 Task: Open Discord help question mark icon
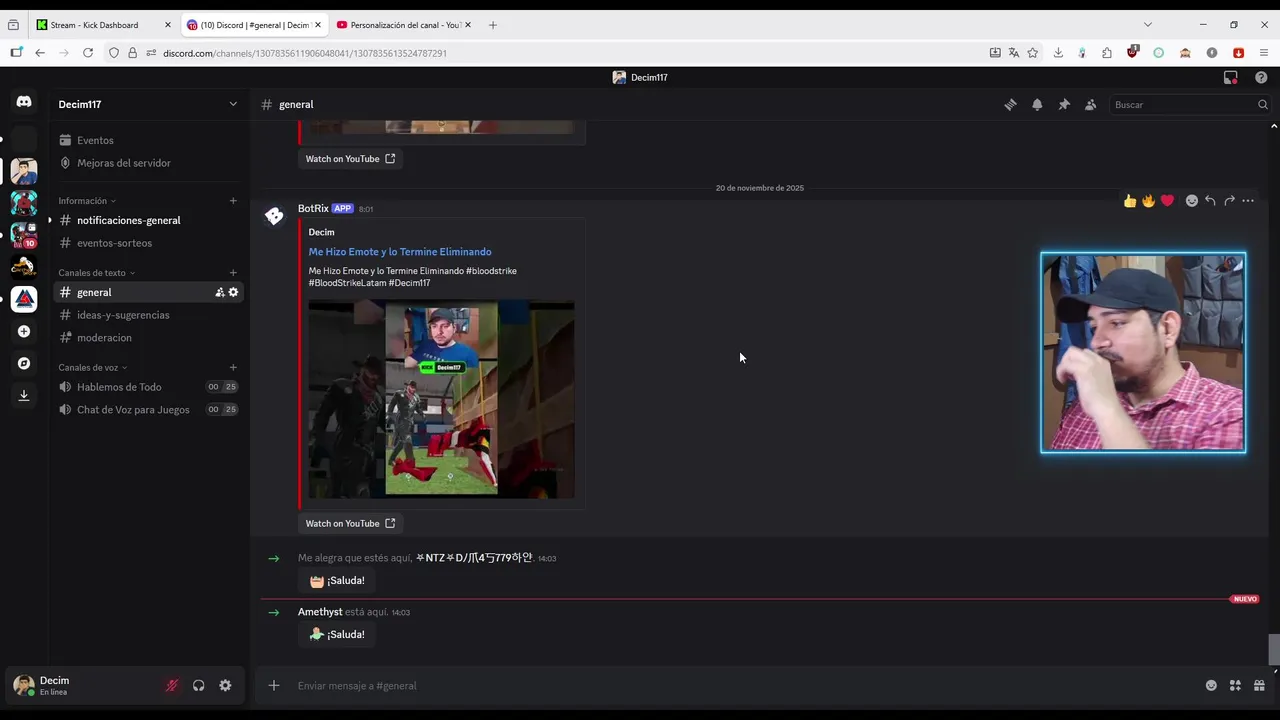coord(1261,77)
